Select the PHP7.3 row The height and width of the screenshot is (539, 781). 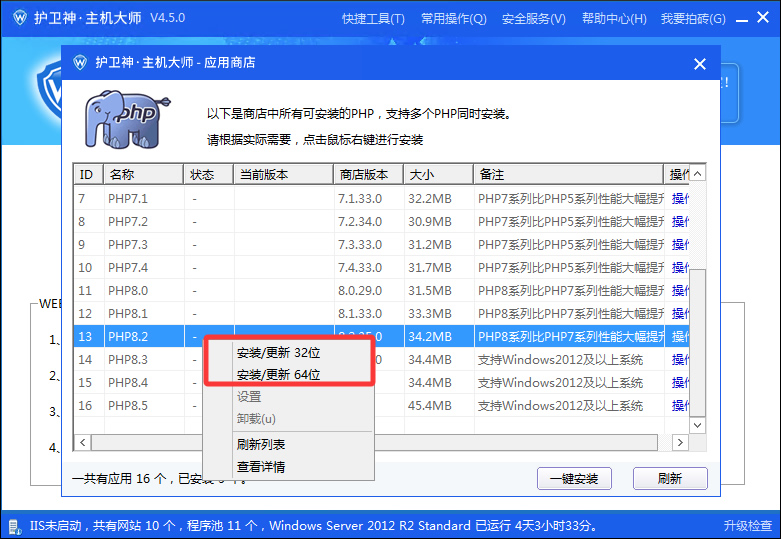coord(382,245)
